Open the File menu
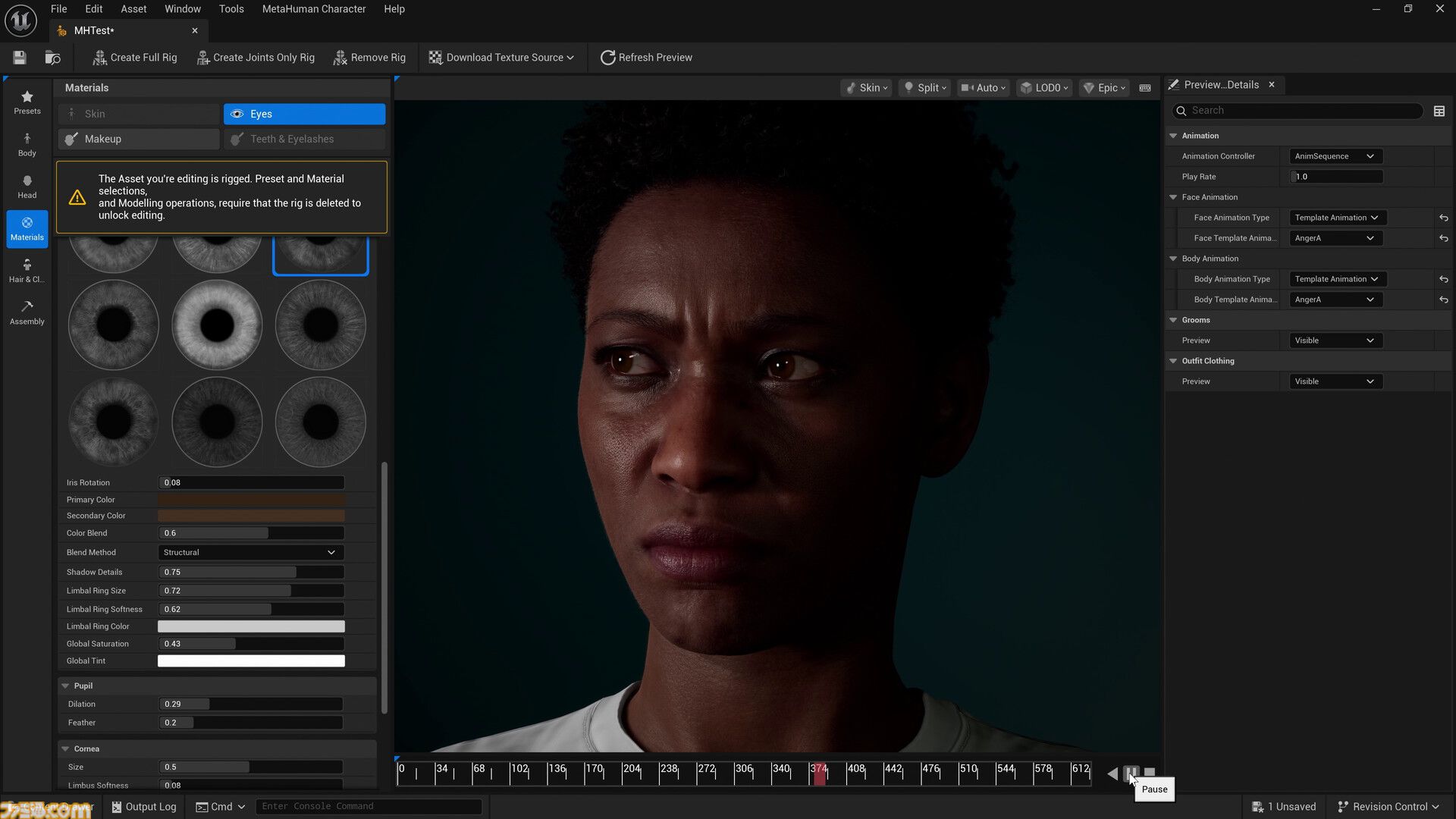This screenshot has width=1456, height=819. coord(59,9)
